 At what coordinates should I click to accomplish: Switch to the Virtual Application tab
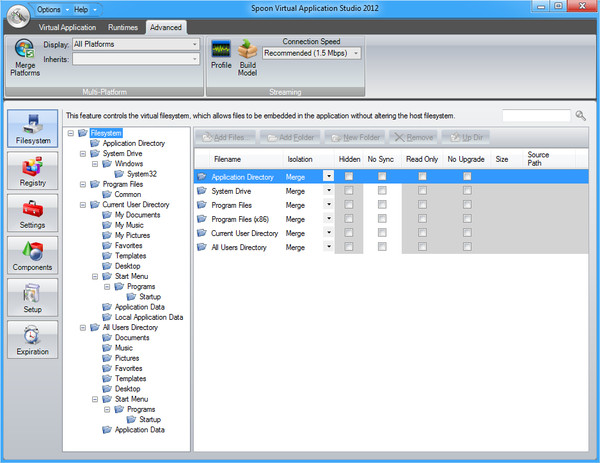coord(67,27)
